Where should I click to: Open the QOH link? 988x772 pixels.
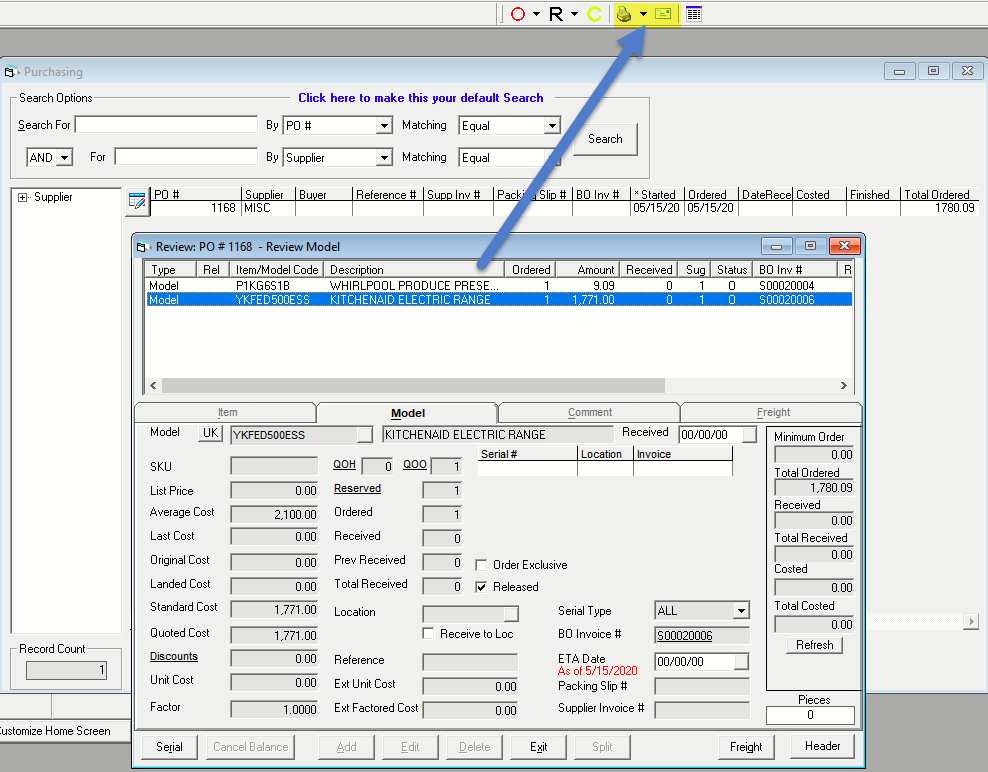(344, 464)
